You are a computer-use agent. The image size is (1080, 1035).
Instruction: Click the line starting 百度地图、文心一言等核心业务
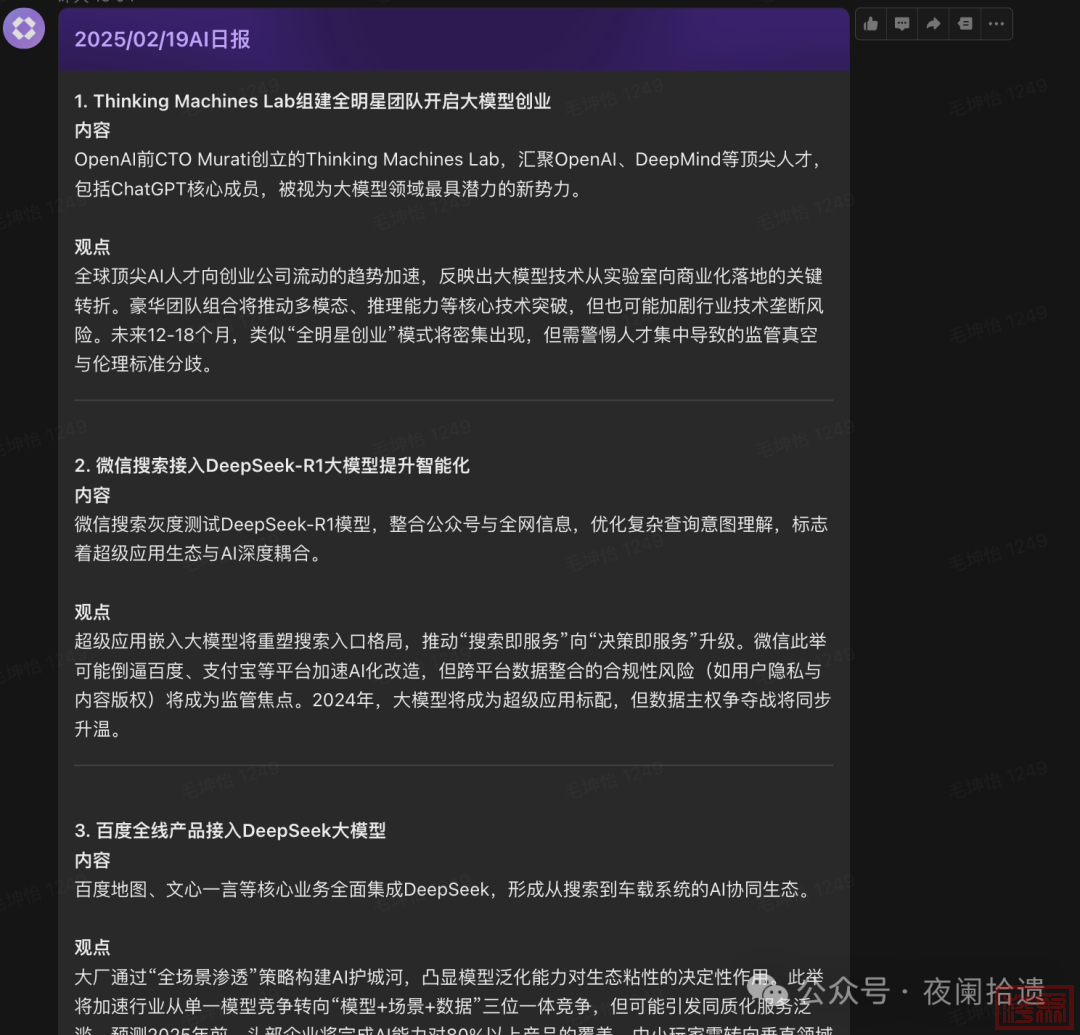(x=444, y=890)
